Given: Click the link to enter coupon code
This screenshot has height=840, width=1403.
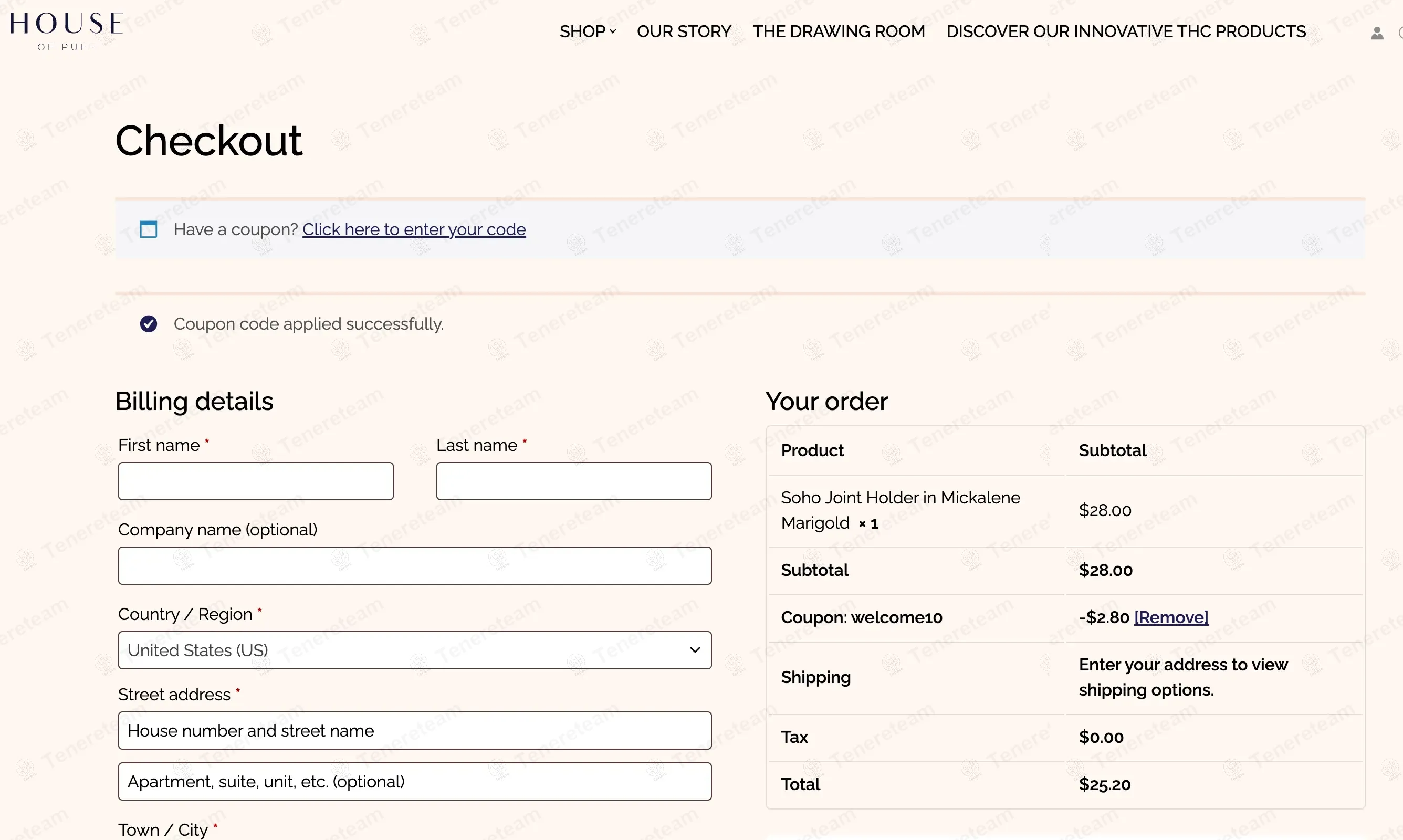Looking at the screenshot, I should click(x=414, y=229).
